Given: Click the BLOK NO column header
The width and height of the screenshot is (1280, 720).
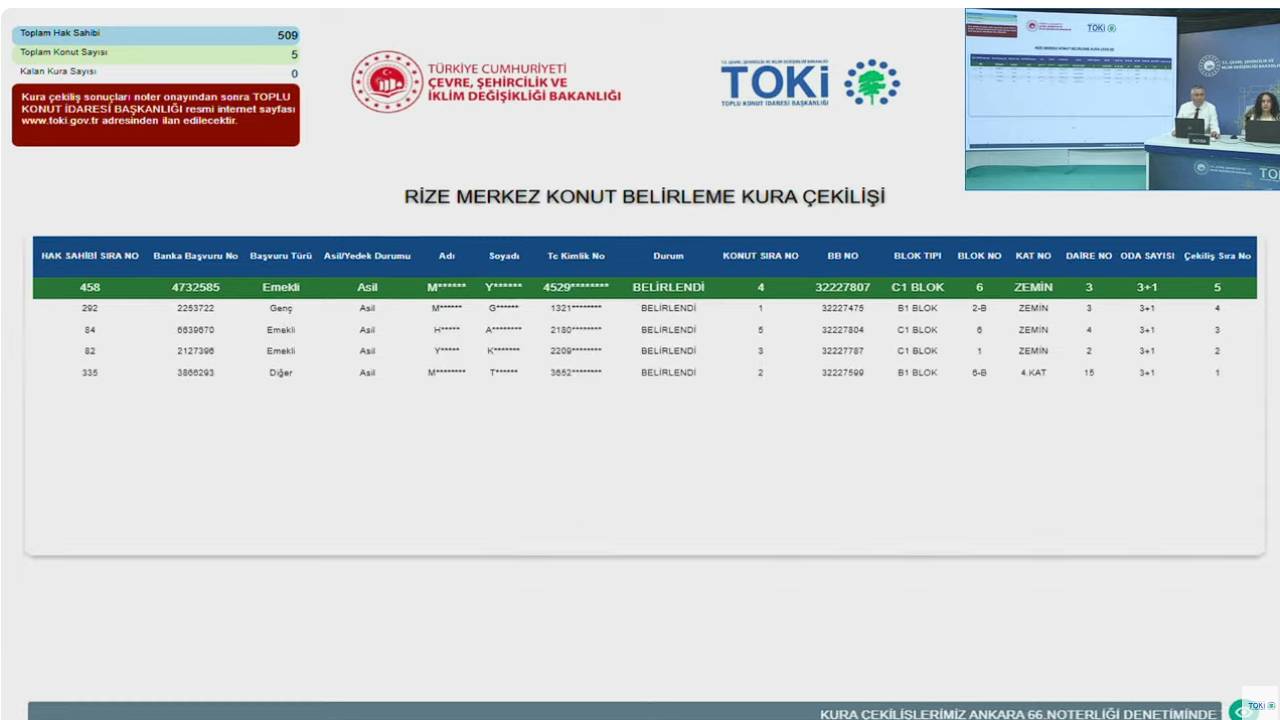Looking at the screenshot, I should tap(979, 256).
